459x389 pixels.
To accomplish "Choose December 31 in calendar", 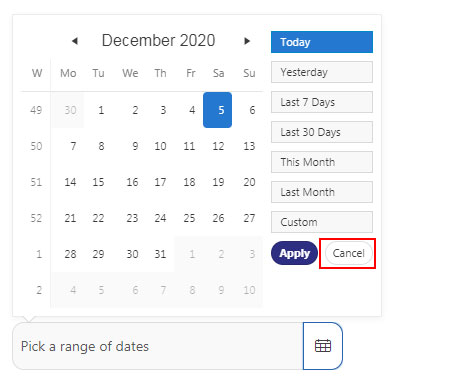I will click(x=160, y=254).
